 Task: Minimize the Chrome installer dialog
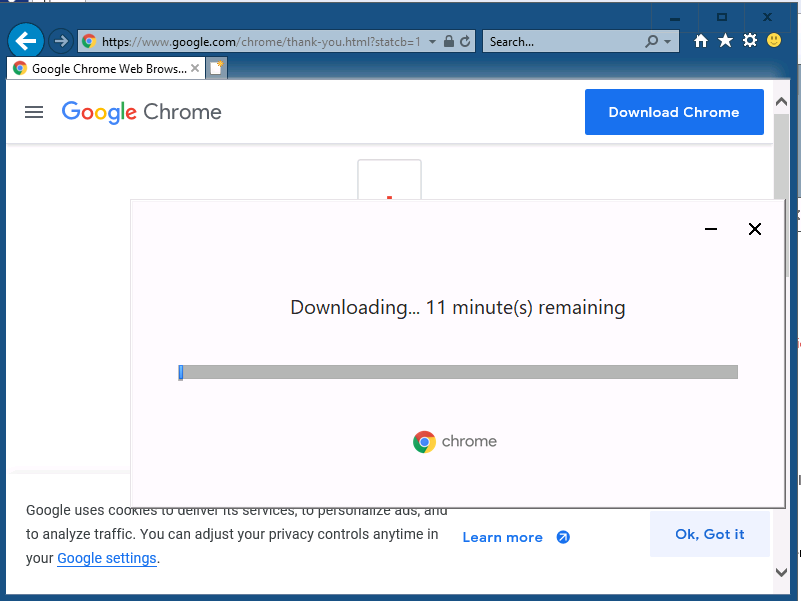[x=711, y=229]
